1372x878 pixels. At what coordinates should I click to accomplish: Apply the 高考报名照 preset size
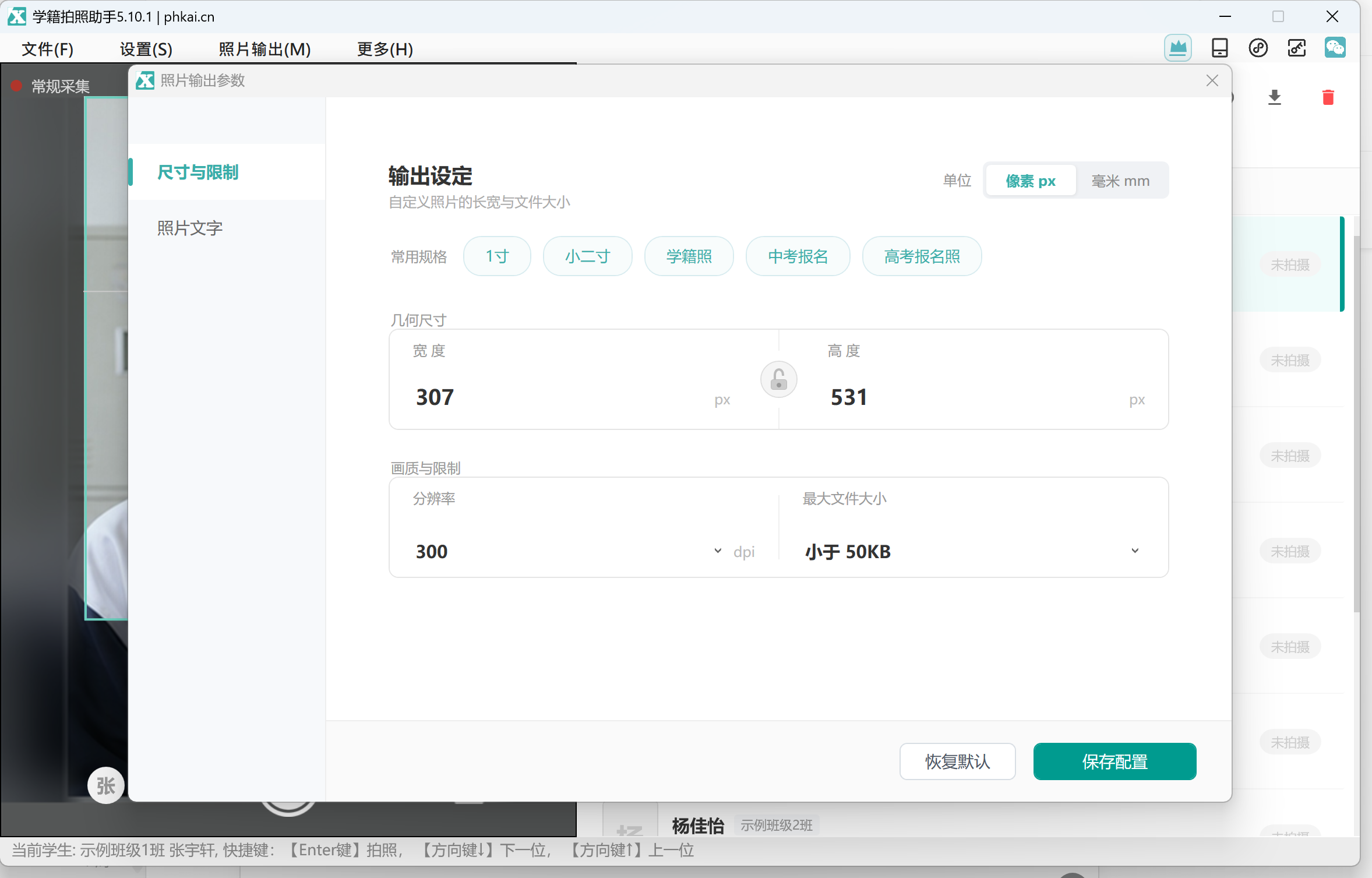pos(922,256)
